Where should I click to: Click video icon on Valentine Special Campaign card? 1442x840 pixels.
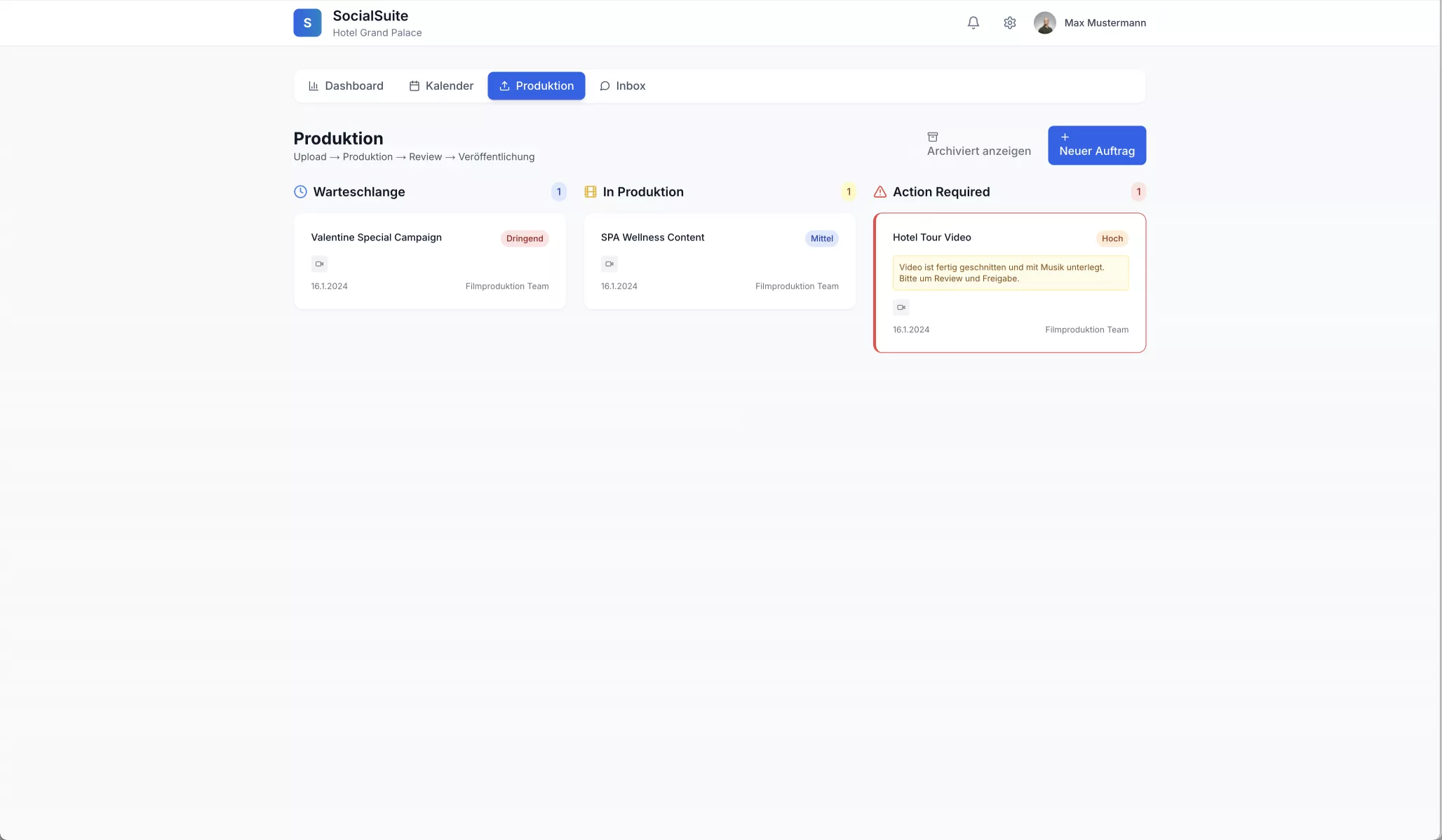(x=319, y=264)
